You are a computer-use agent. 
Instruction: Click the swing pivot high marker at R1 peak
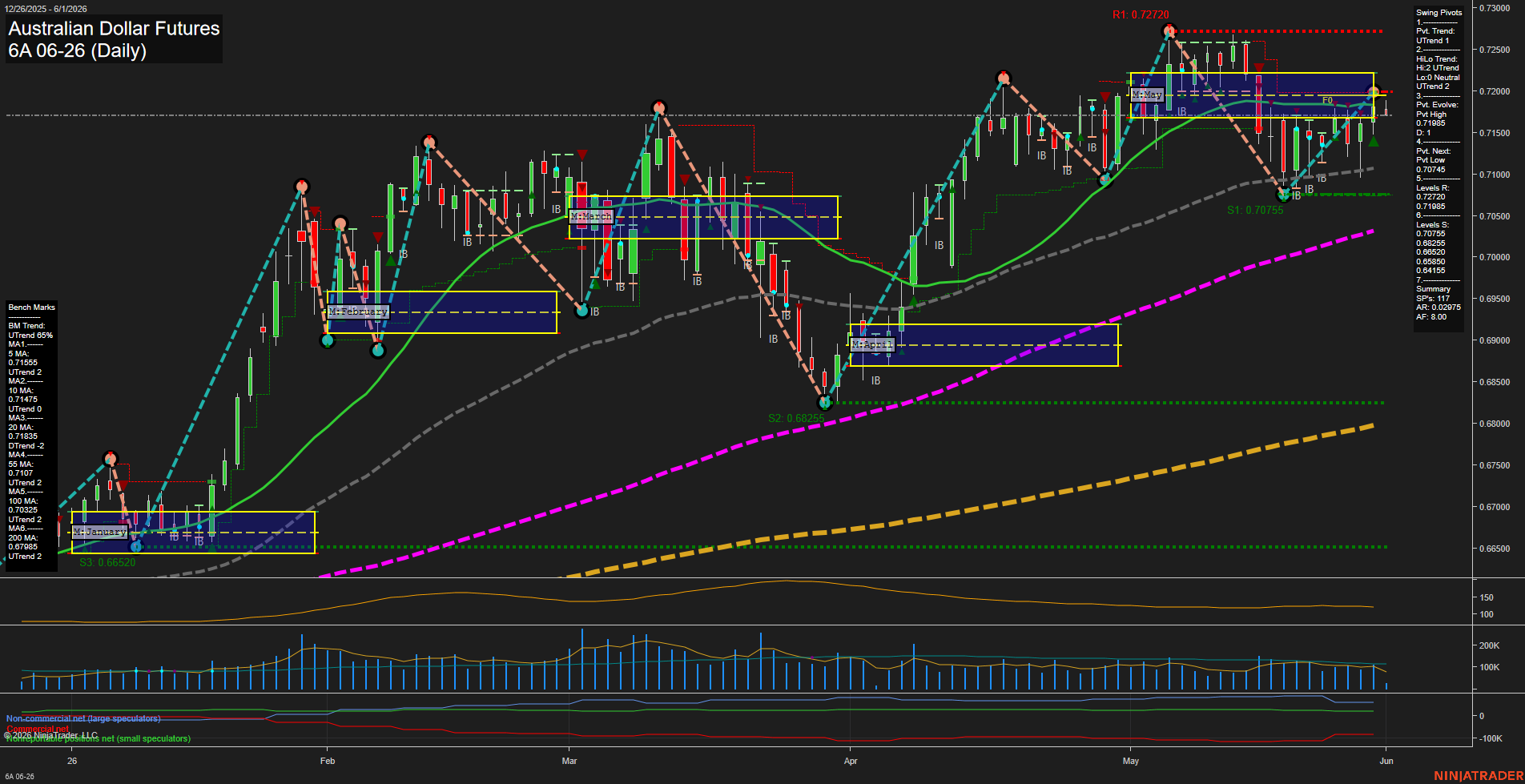[1169, 31]
